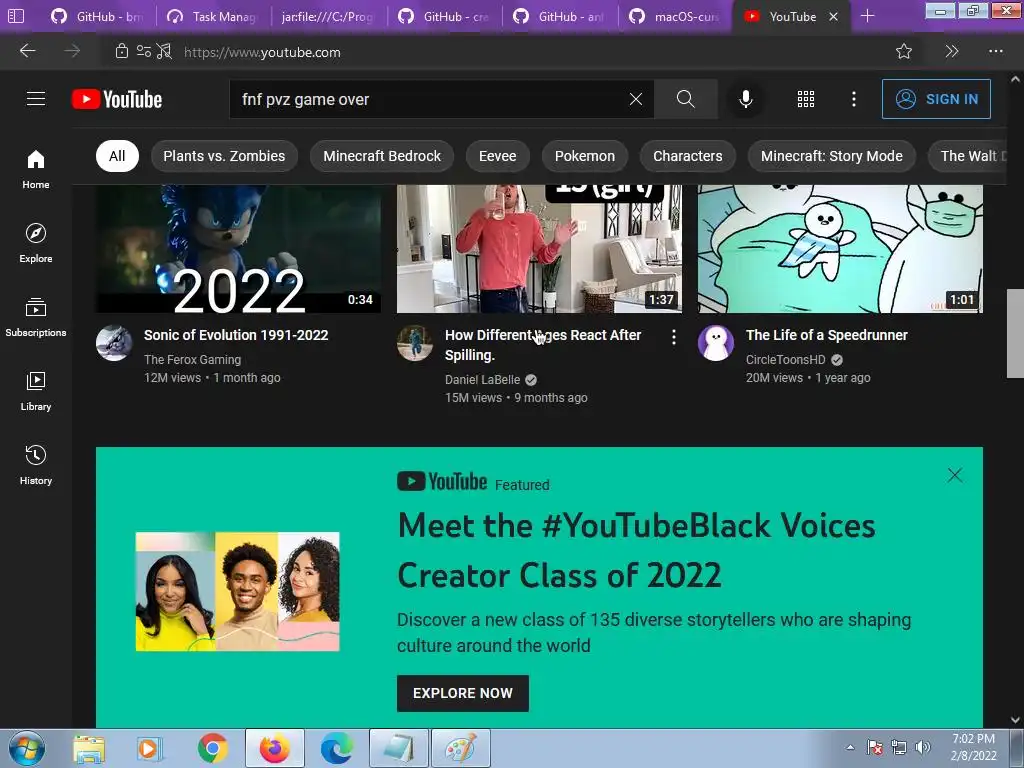This screenshot has width=1024, height=768.
Task: Open YouTube settings three-dot menu
Action: [854, 99]
